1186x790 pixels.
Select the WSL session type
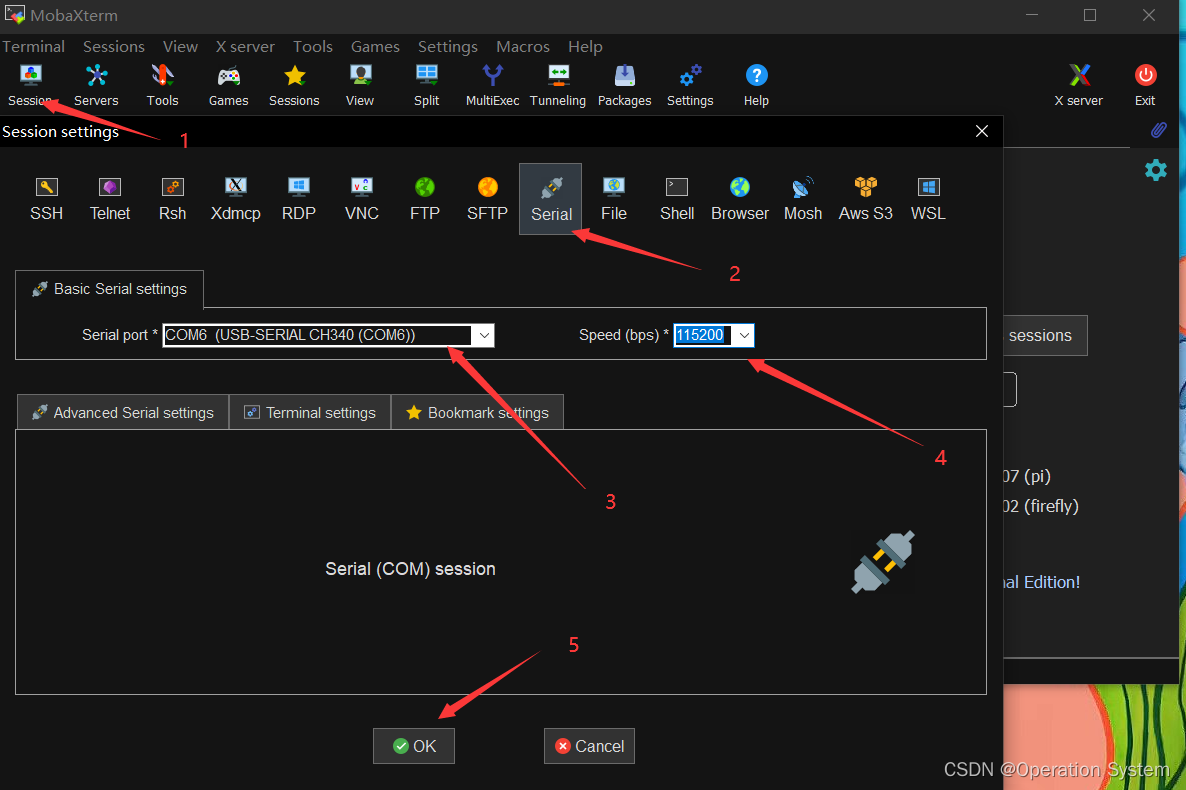click(928, 199)
